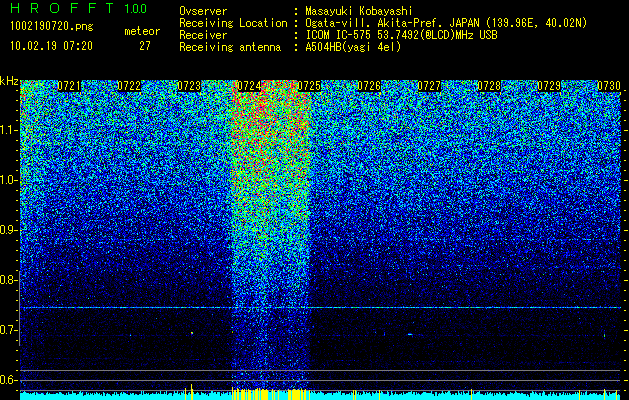Click the timestamp 10.02.19 07:20
This screenshot has width=629, height=400.
(x=52, y=46)
